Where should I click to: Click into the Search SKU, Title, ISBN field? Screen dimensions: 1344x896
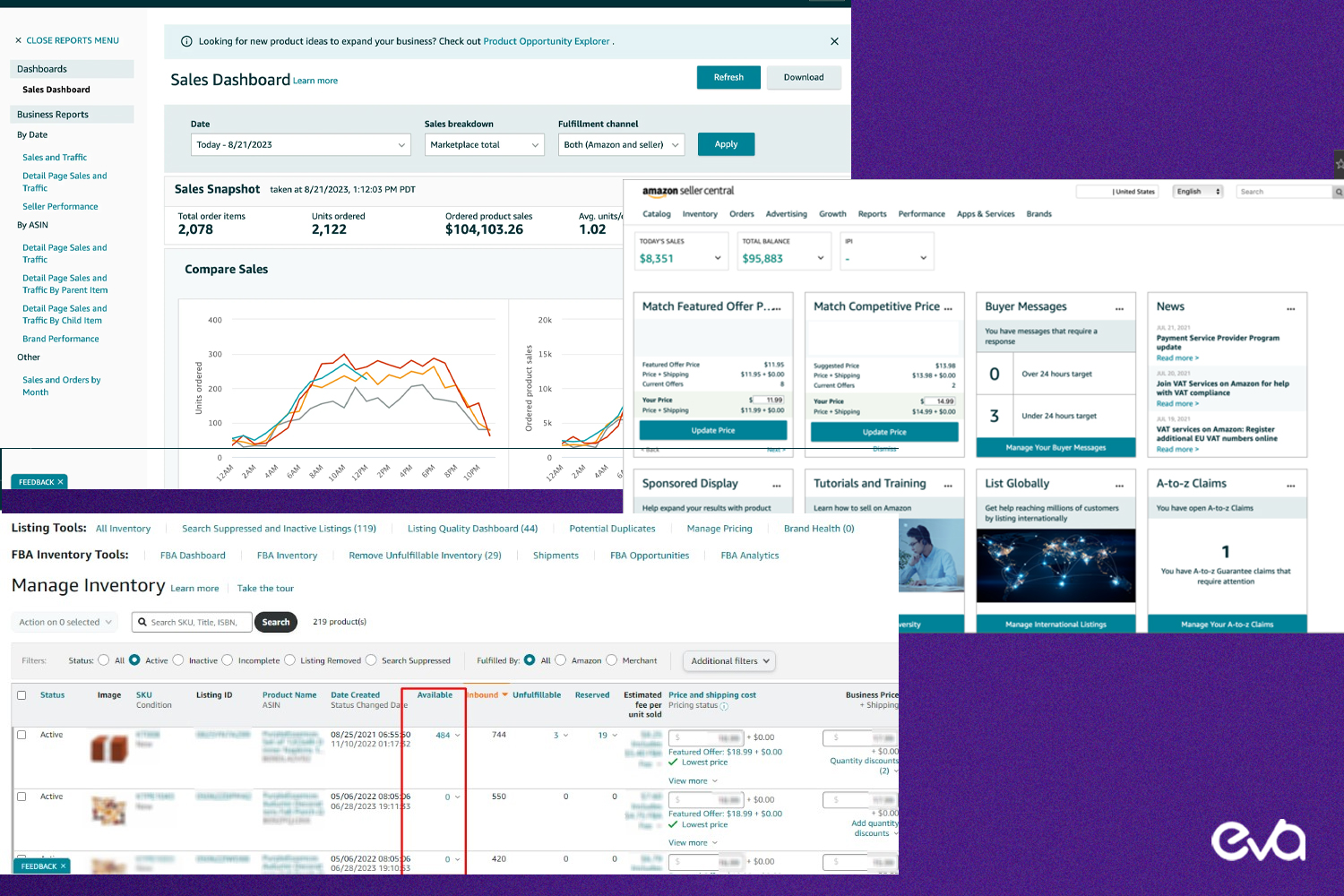[x=195, y=622]
